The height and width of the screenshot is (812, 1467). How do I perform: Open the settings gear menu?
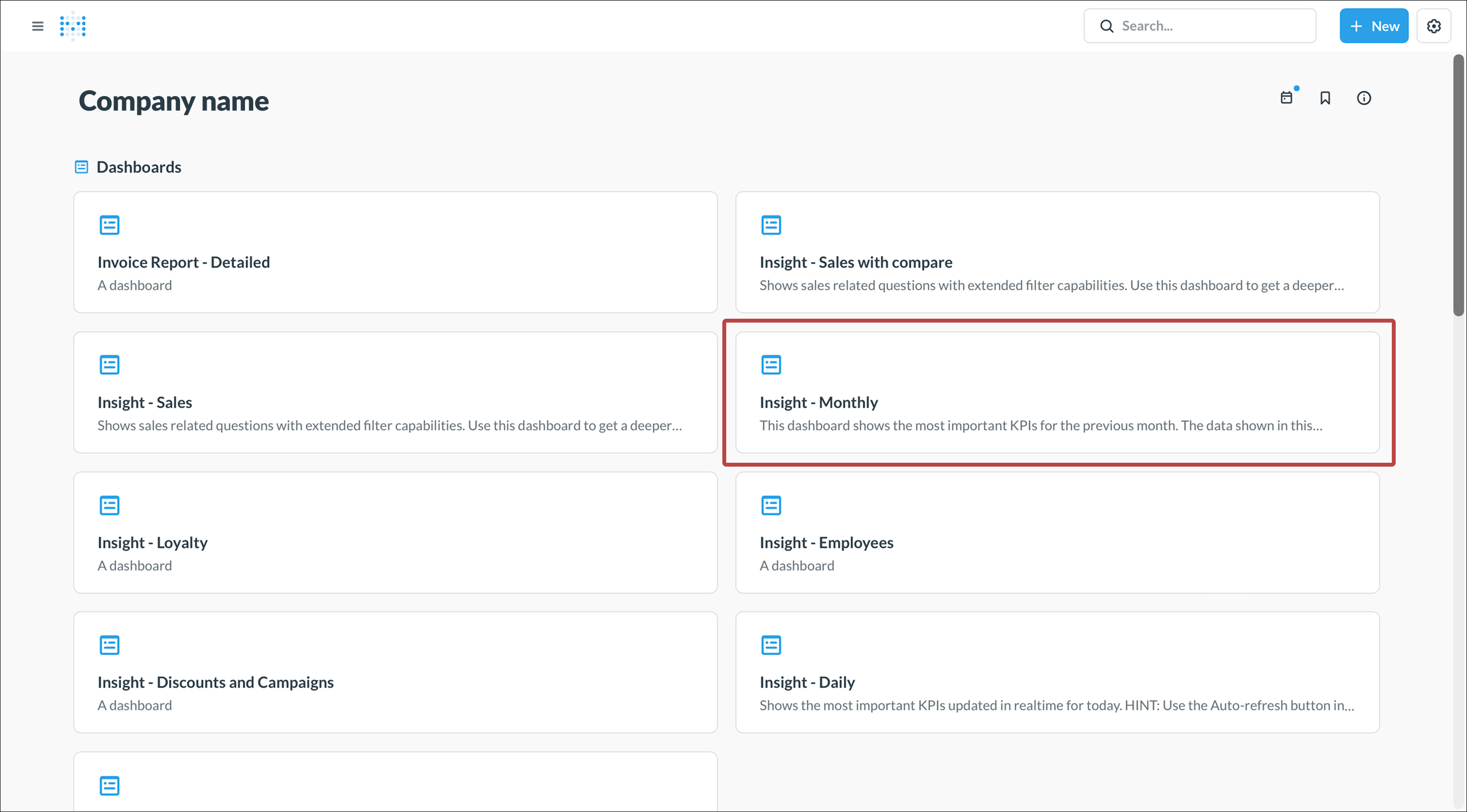tap(1434, 26)
